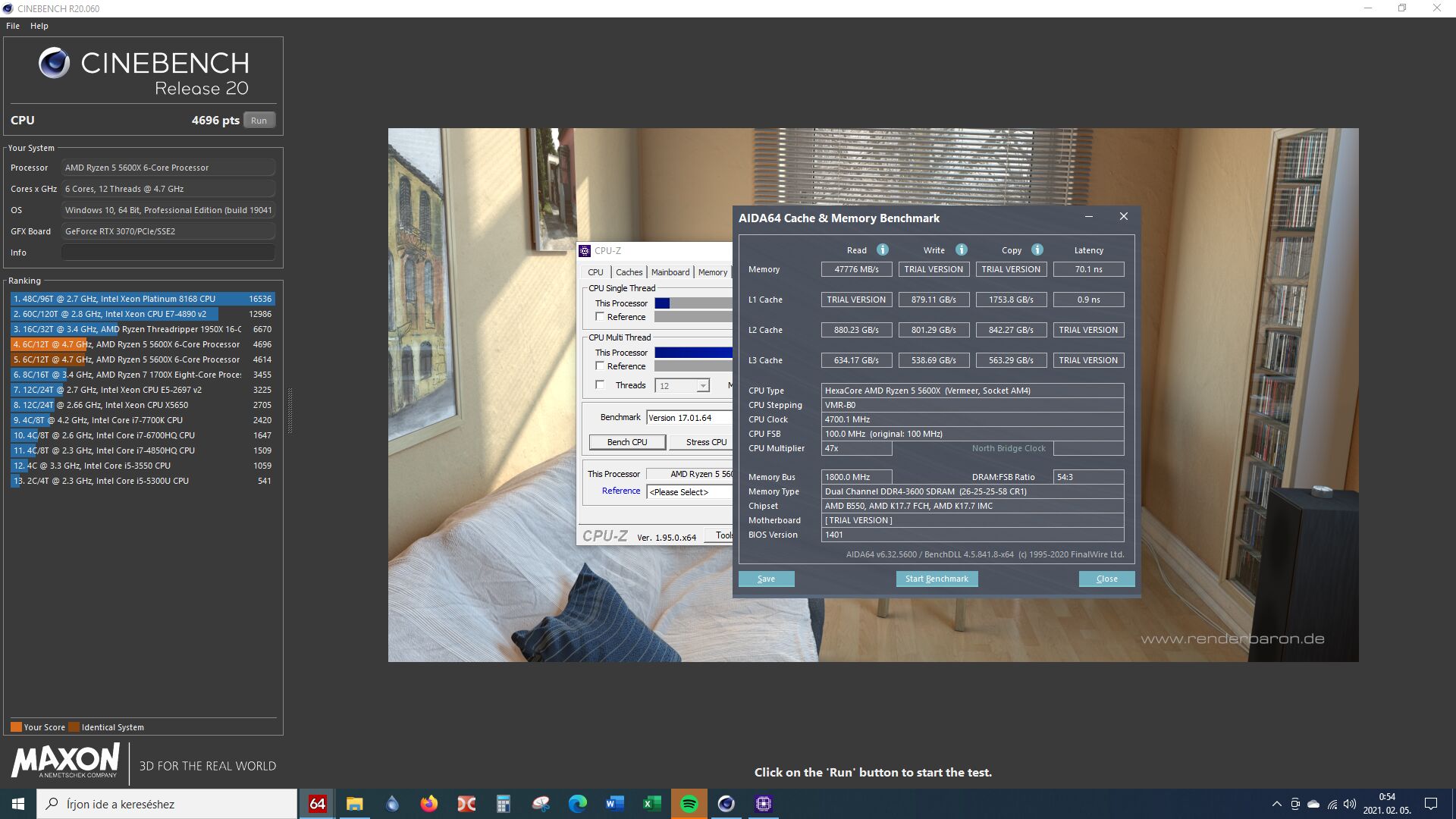Viewport: 1456px width, 819px height.
Task: Launch Firefox from the taskbar
Action: pos(428,804)
